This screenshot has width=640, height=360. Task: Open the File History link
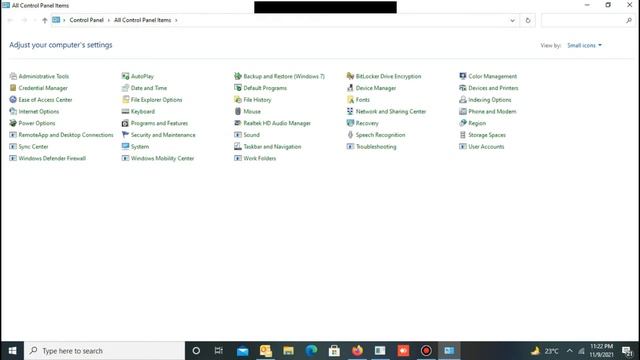(x=257, y=100)
